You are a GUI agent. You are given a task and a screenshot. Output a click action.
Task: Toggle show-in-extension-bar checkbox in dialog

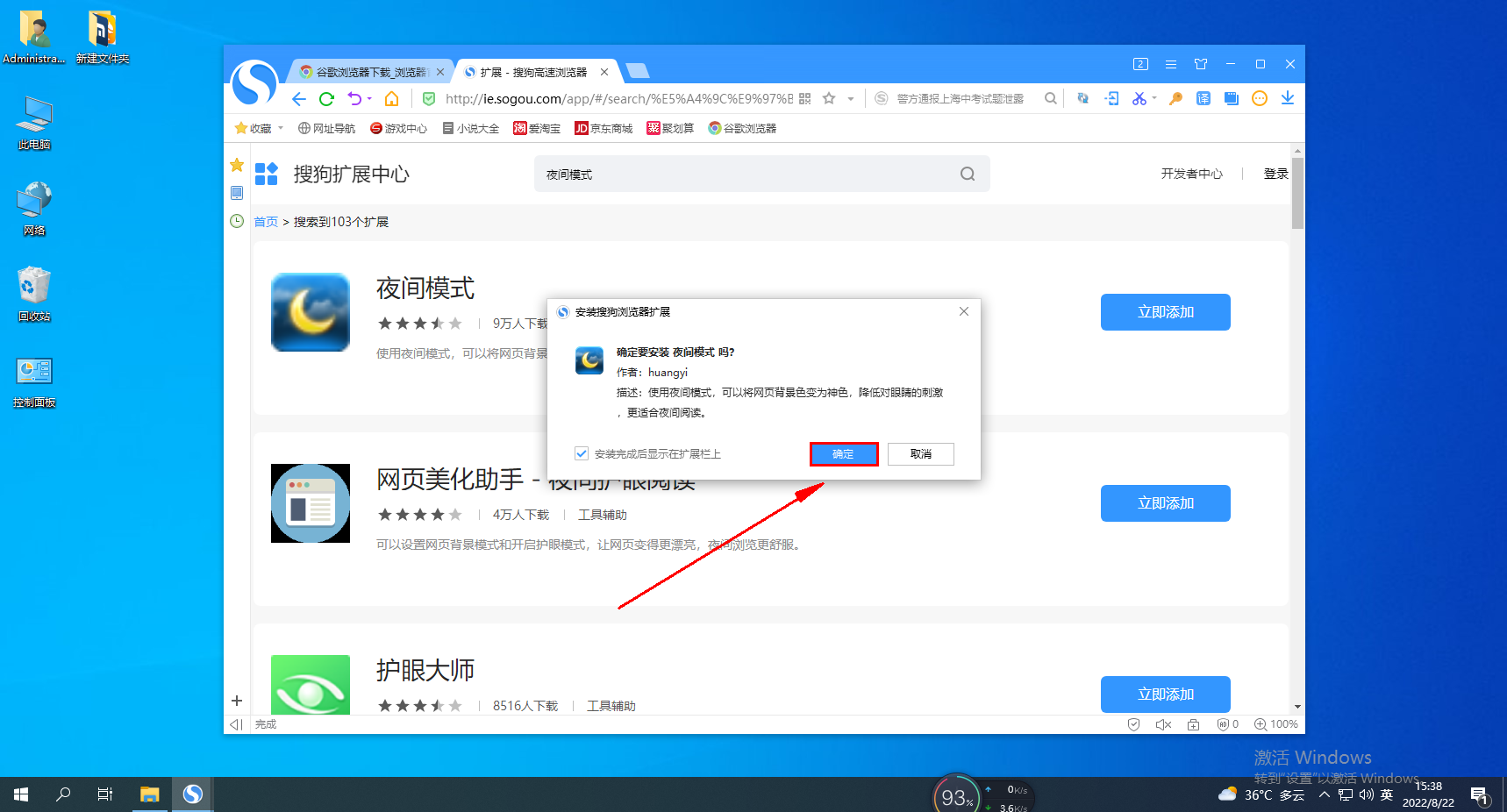[582, 453]
